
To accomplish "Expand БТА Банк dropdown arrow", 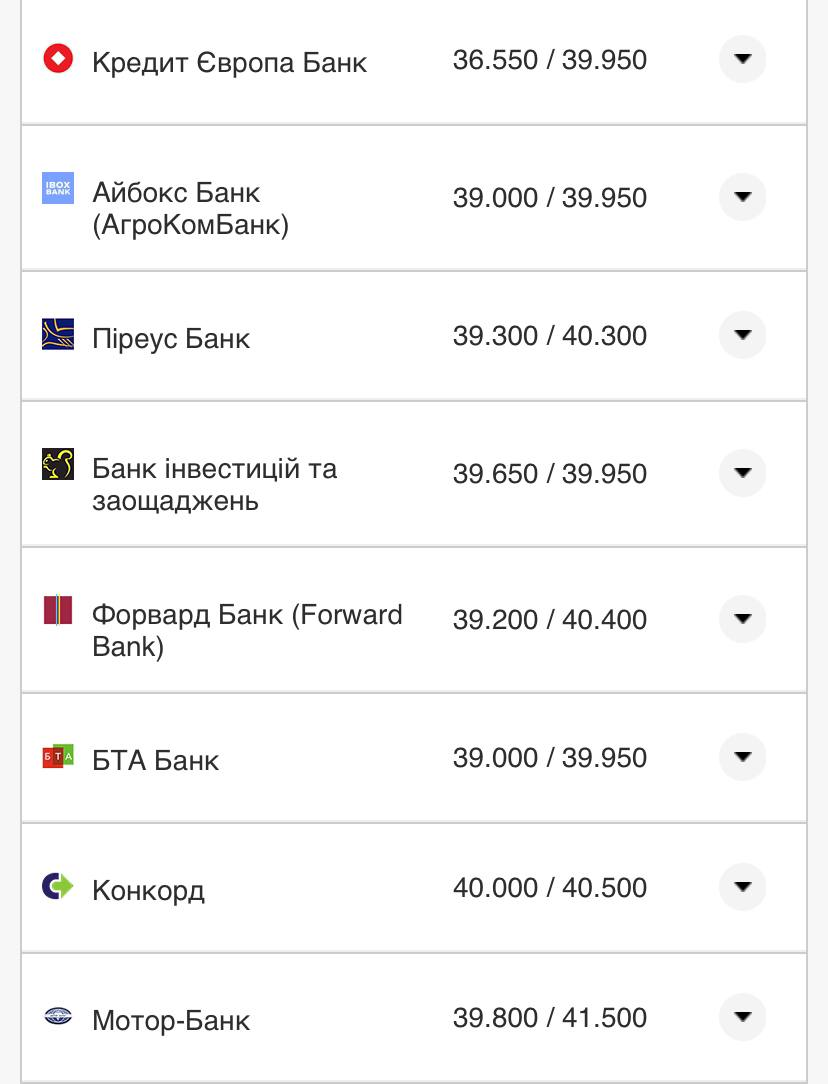I will tap(741, 758).
